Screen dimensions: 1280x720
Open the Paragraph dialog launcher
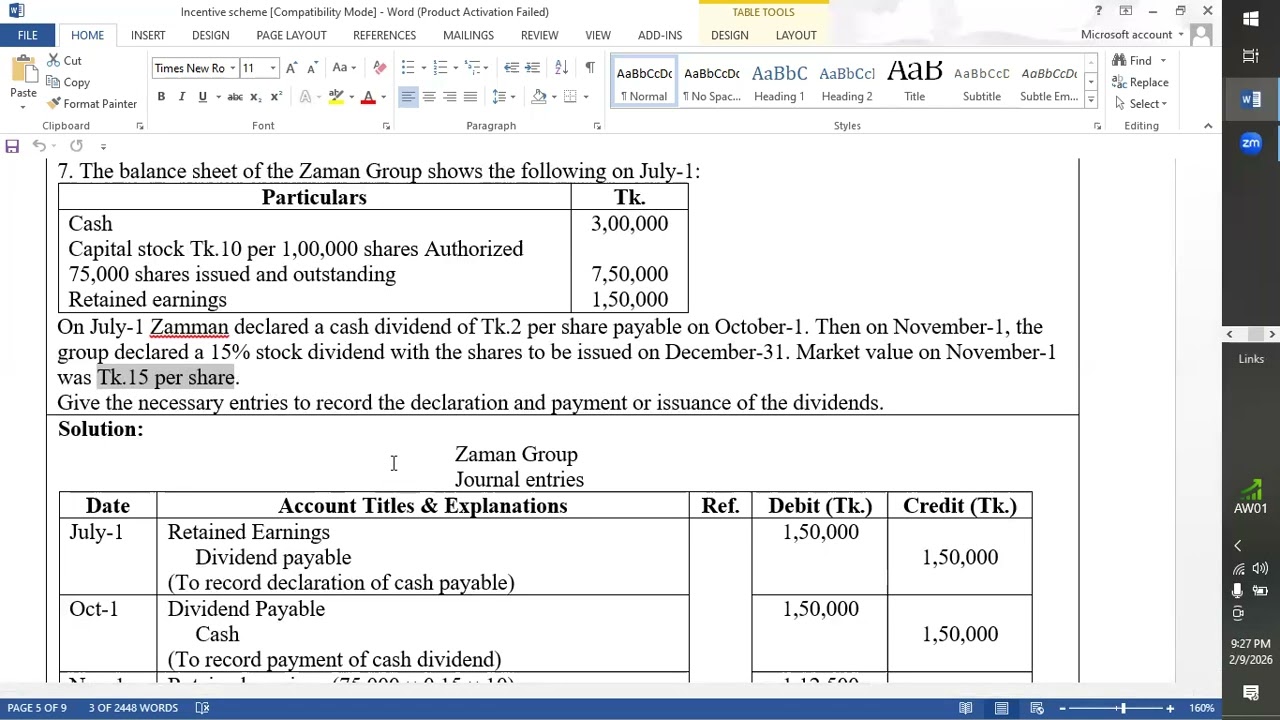(597, 126)
